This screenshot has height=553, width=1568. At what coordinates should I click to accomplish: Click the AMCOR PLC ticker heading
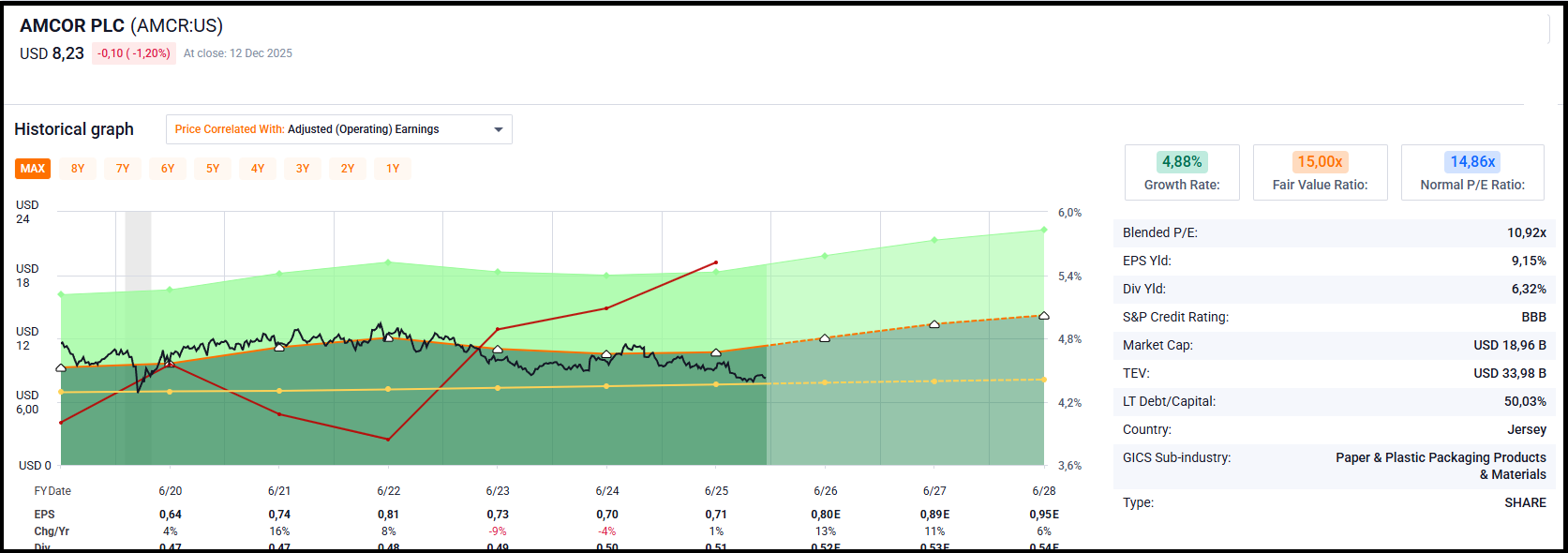(x=121, y=25)
